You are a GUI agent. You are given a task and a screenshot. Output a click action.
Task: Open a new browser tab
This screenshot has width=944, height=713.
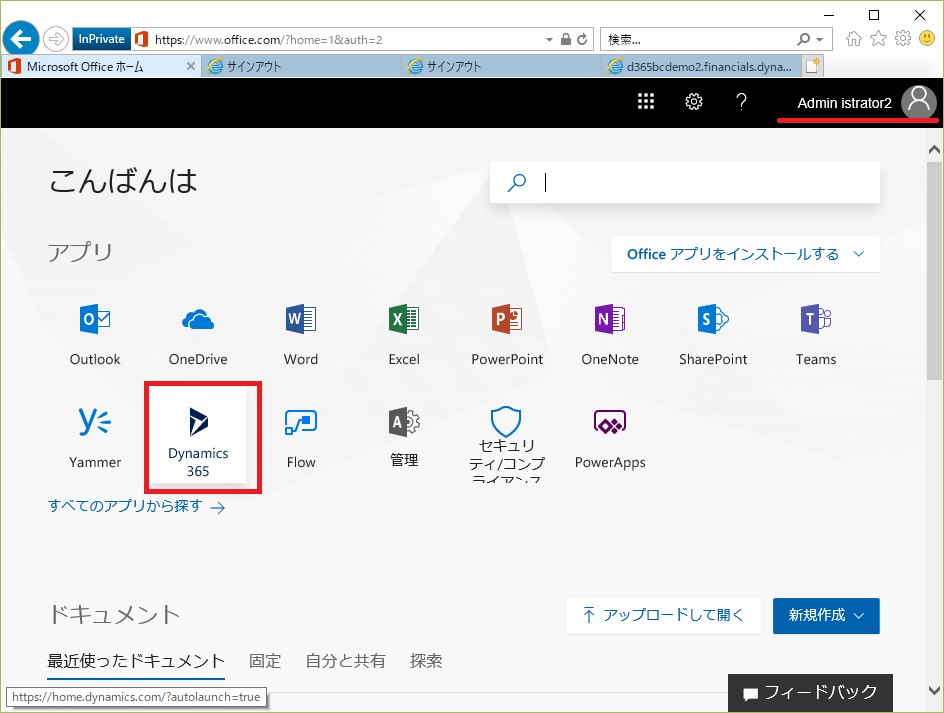[x=813, y=66]
